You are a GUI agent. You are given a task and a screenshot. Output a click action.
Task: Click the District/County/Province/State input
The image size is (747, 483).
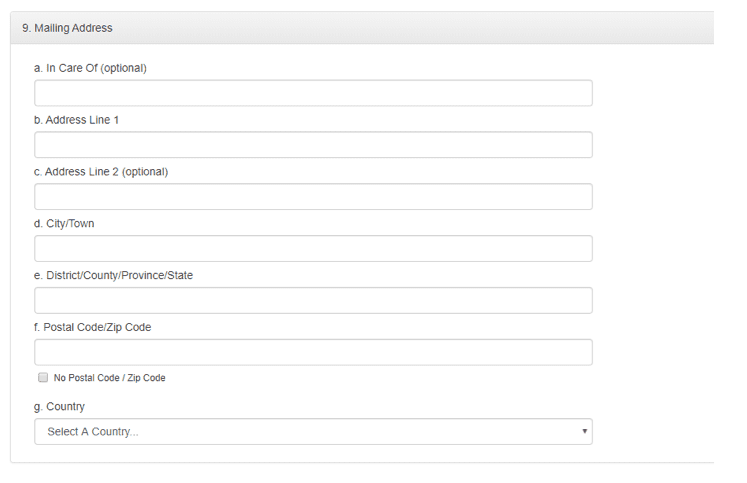[313, 301]
